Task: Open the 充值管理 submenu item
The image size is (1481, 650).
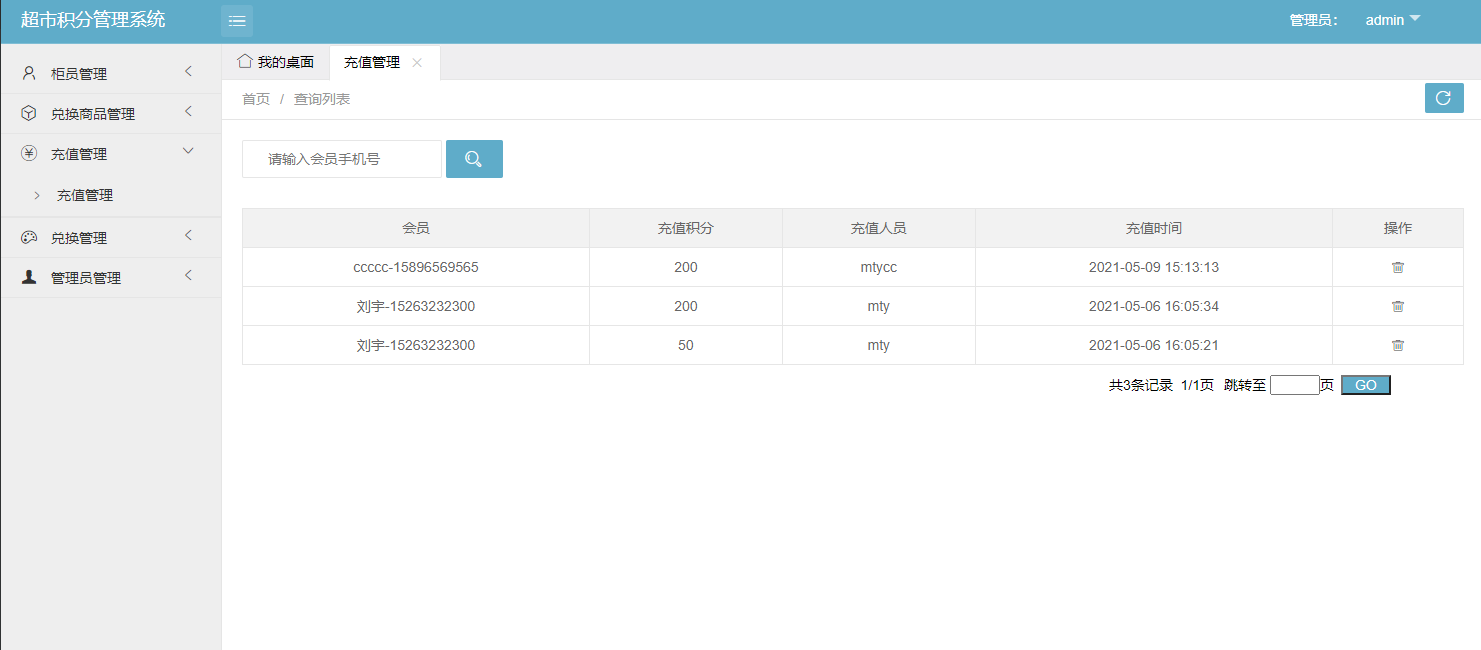Action: point(85,196)
